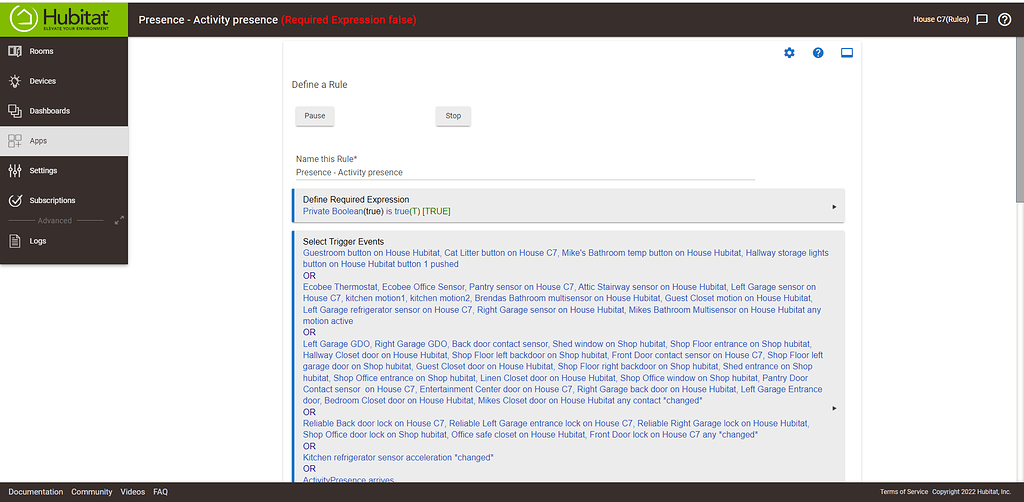
Task: Open Logs from the sidebar
Action: [x=37, y=241]
